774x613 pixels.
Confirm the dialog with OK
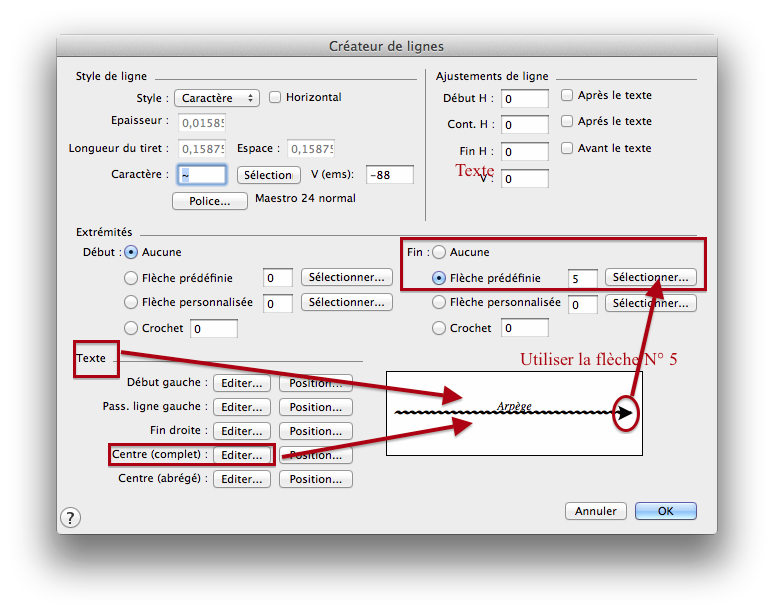665,511
